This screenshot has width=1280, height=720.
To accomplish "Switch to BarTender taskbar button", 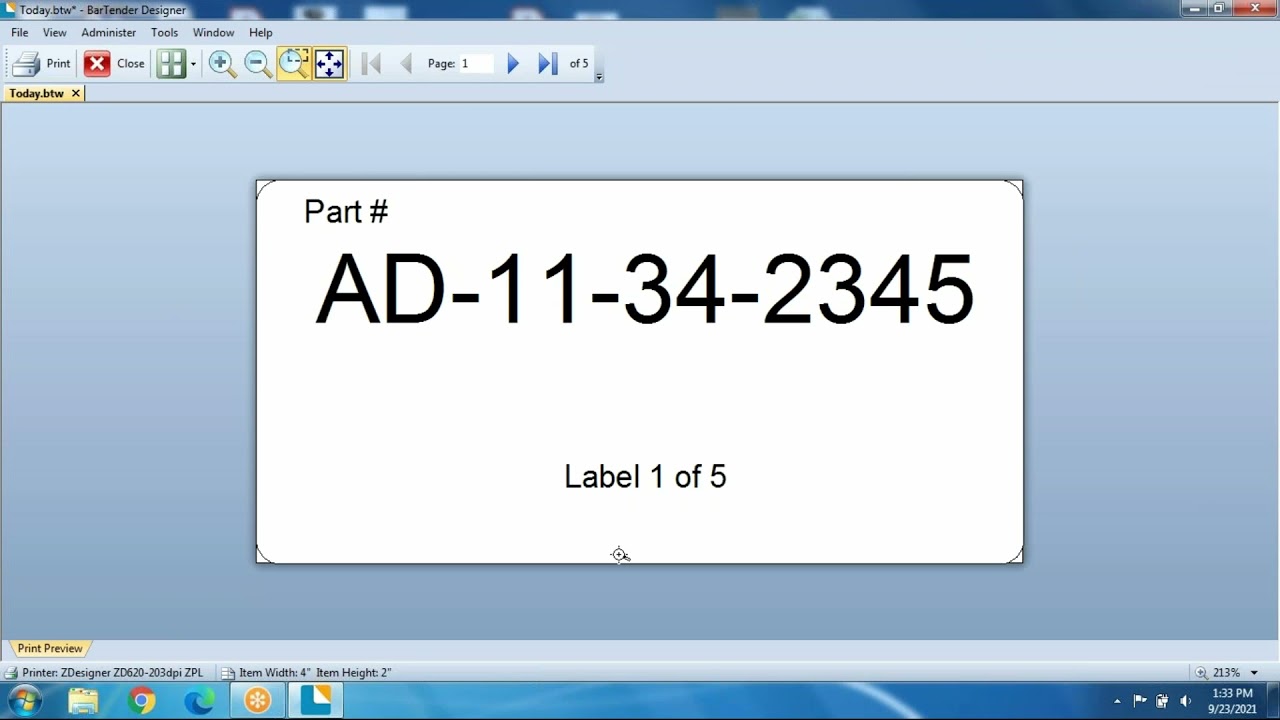I will click(316, 701).
